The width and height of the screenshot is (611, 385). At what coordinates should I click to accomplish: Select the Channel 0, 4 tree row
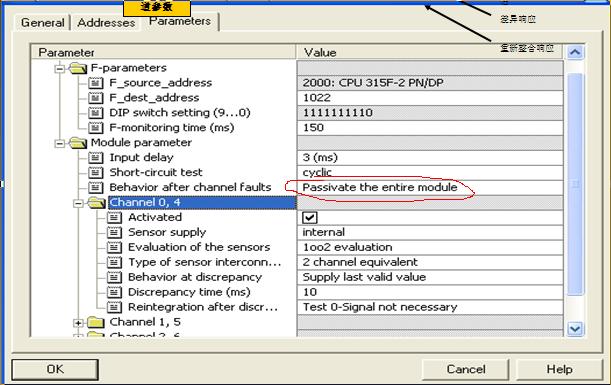click(x=202, y=203)
